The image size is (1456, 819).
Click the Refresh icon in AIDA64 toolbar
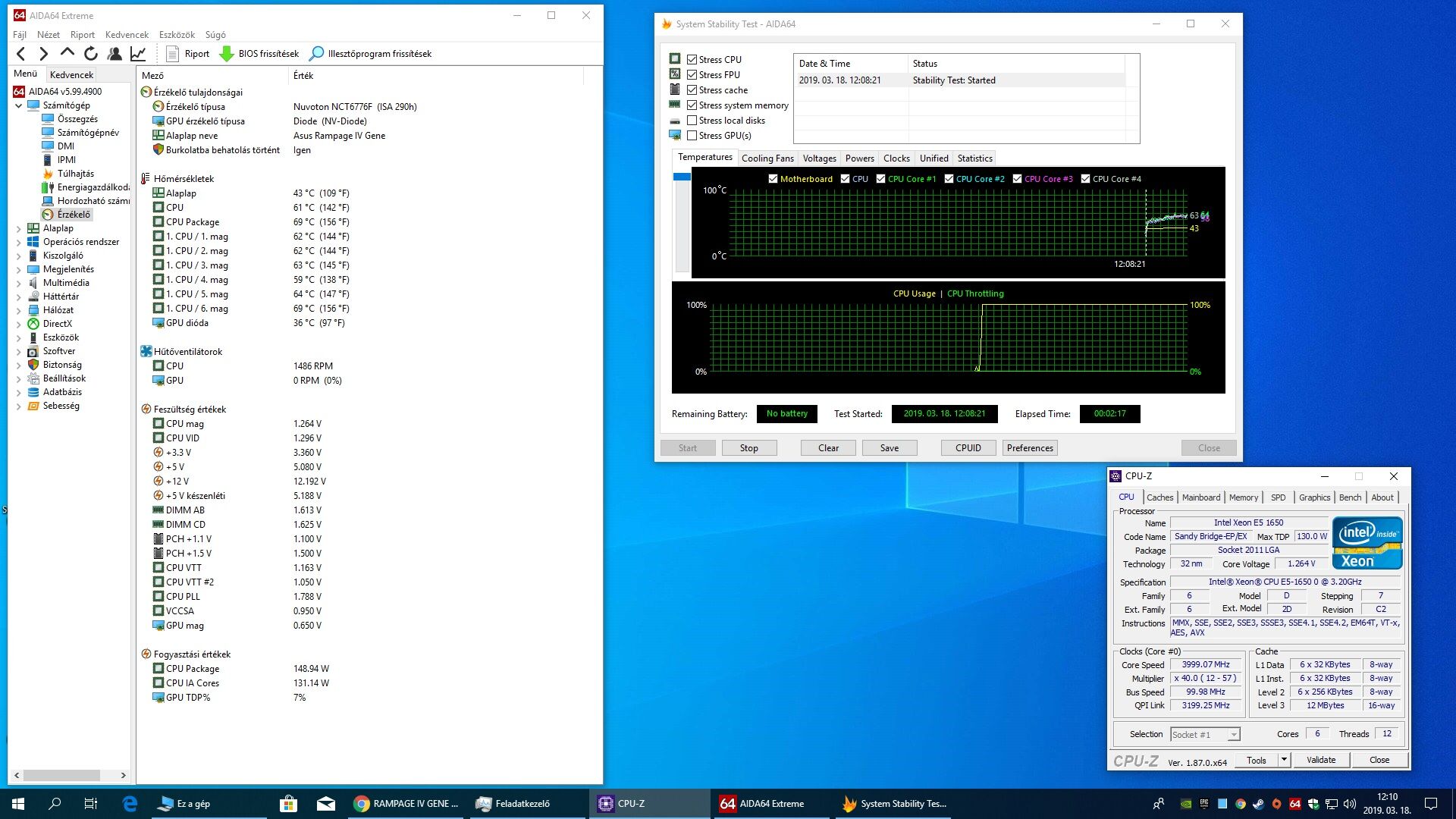click(x=91, y=54)
